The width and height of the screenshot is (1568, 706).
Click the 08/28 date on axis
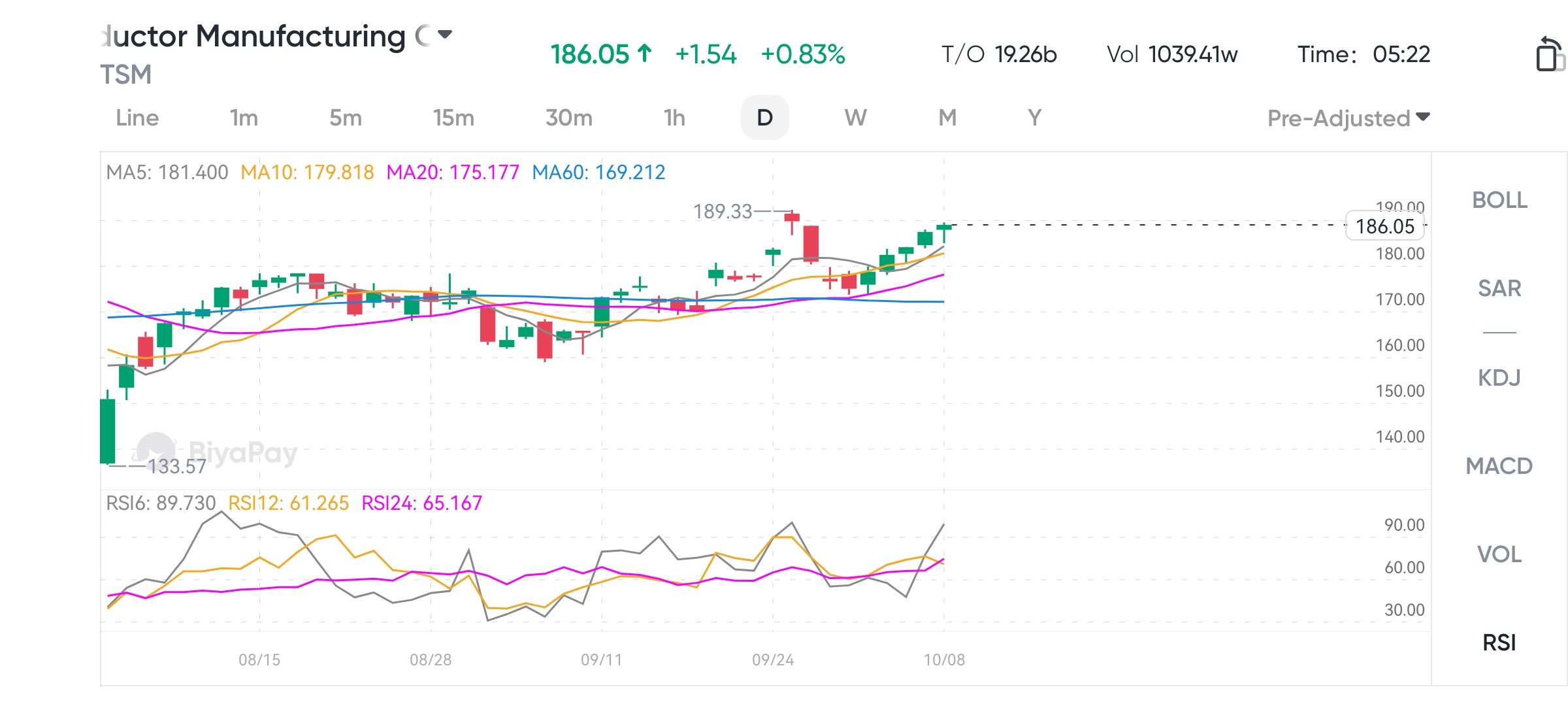tap(431, 660)
